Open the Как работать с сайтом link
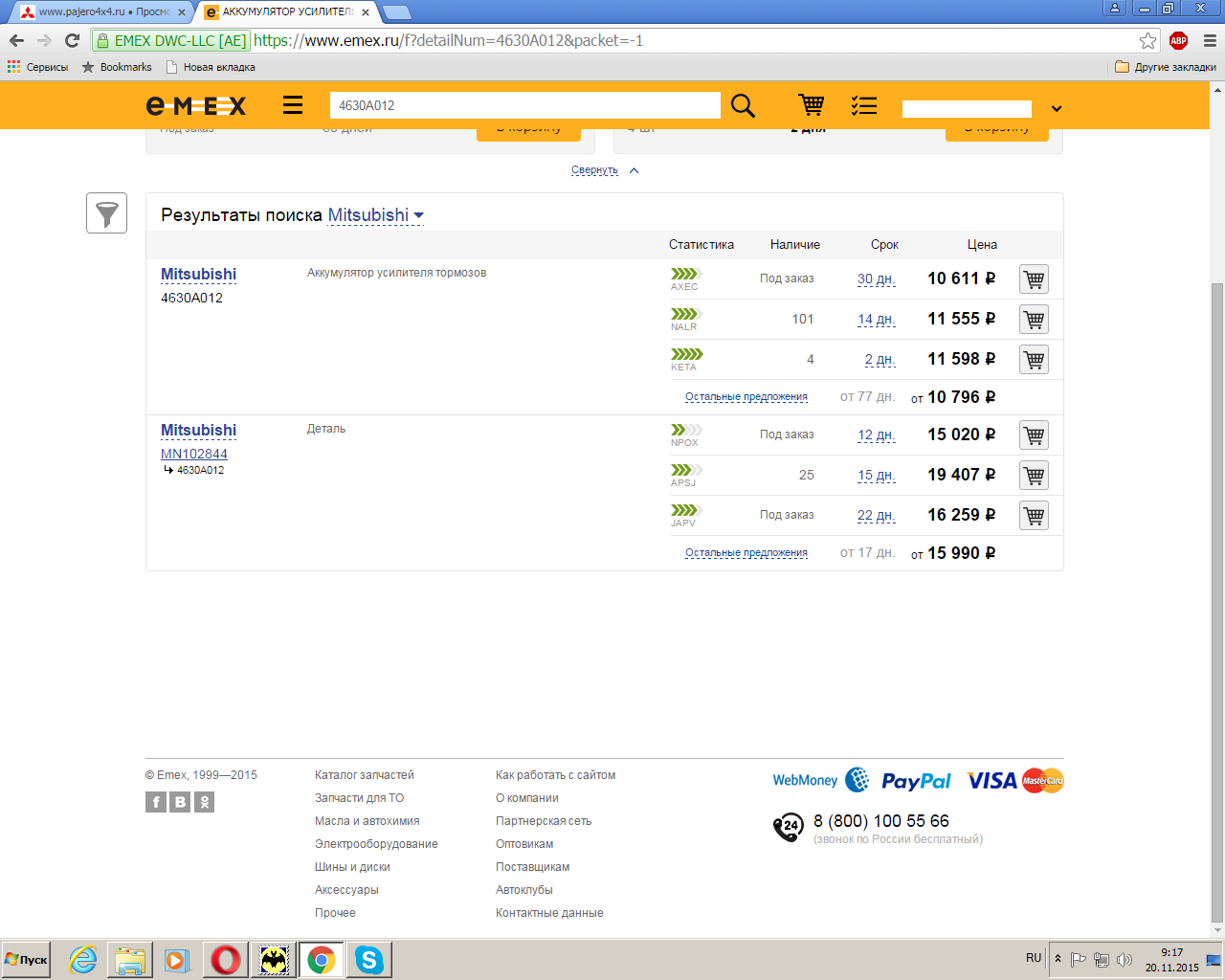1225x980 pixels. 556,775
